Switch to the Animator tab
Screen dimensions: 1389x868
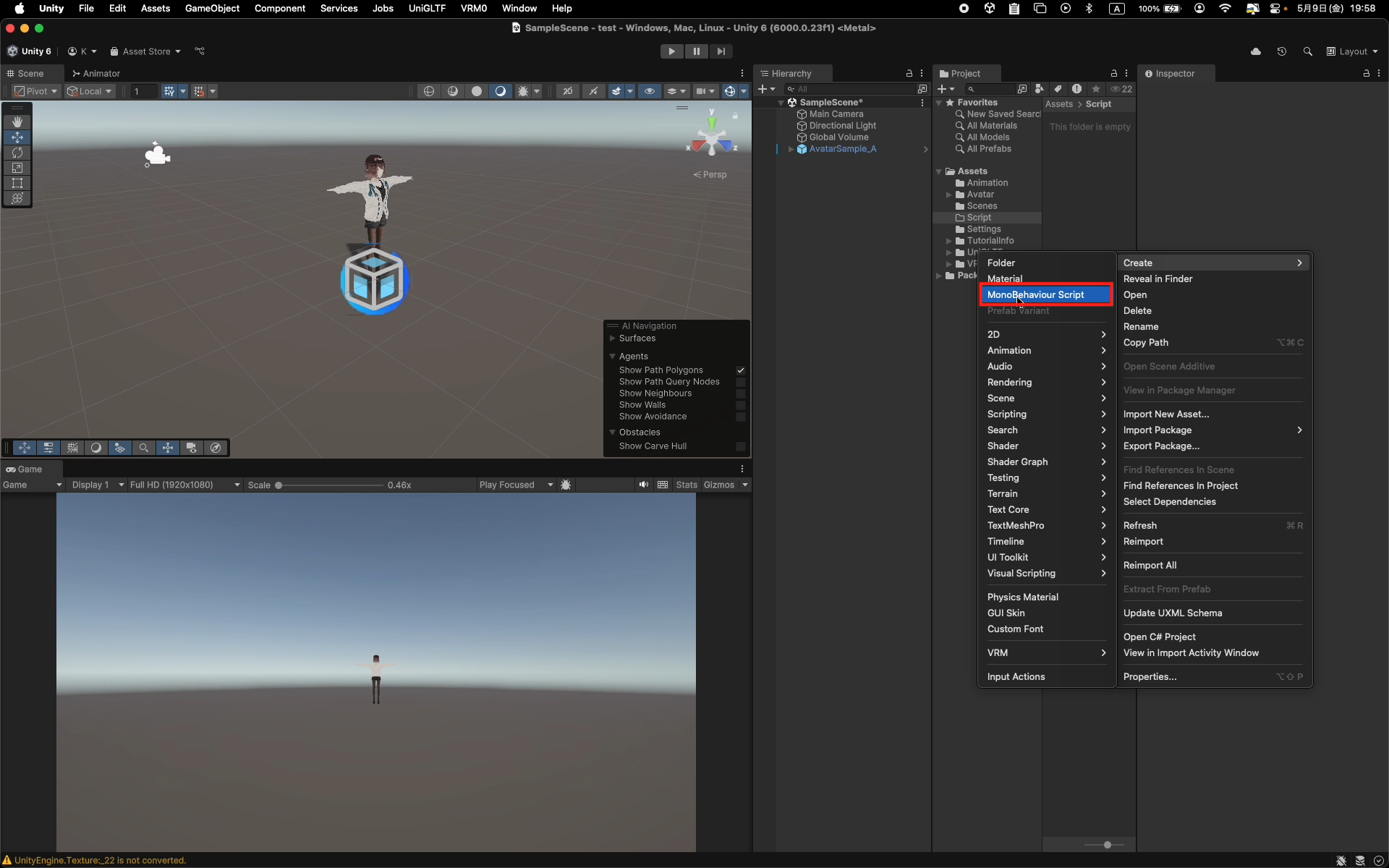tap(95, 74)
